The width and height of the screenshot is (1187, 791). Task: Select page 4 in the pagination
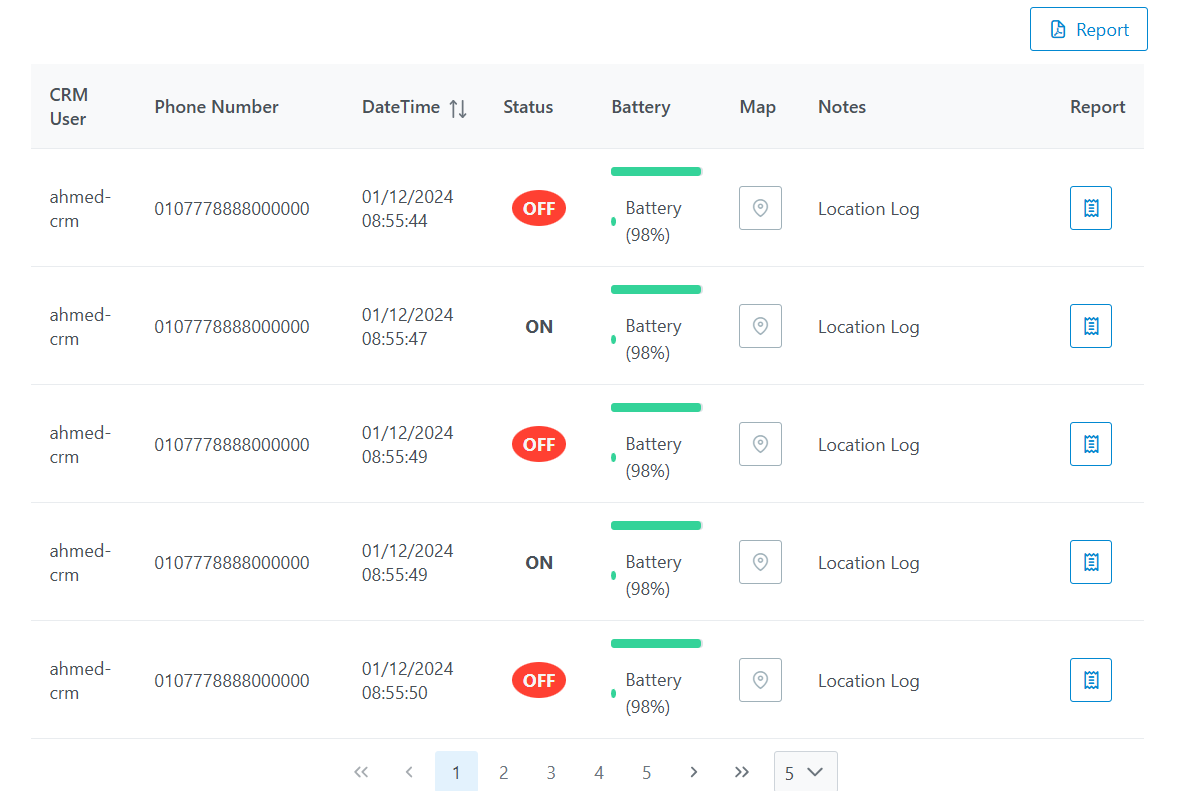tap(598, 772)
